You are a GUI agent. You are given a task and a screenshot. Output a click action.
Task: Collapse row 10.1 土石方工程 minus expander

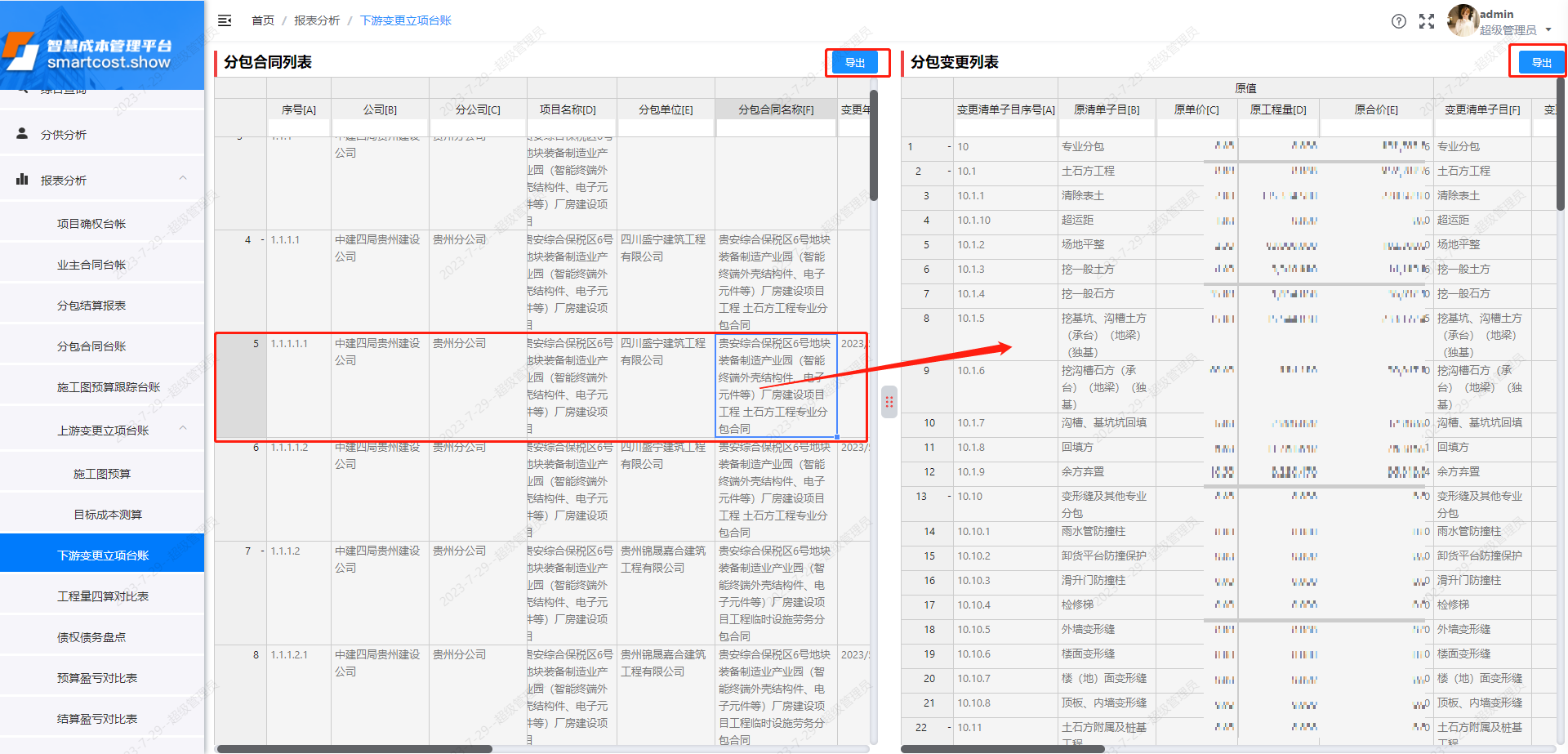click(947, 172)
